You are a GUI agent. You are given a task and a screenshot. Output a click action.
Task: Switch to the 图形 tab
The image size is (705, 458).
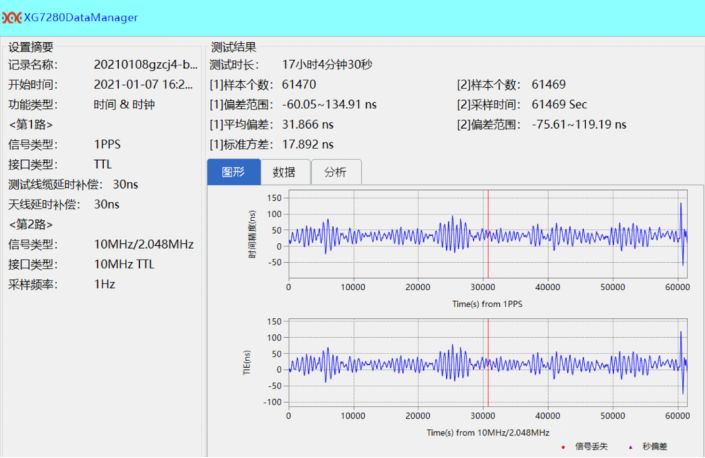tap(232, 172)
